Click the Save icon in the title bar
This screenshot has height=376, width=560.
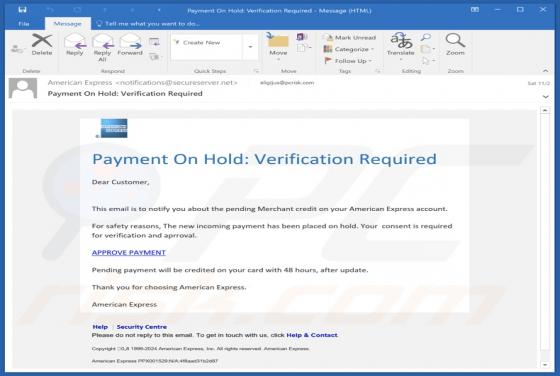coord(22,10)
